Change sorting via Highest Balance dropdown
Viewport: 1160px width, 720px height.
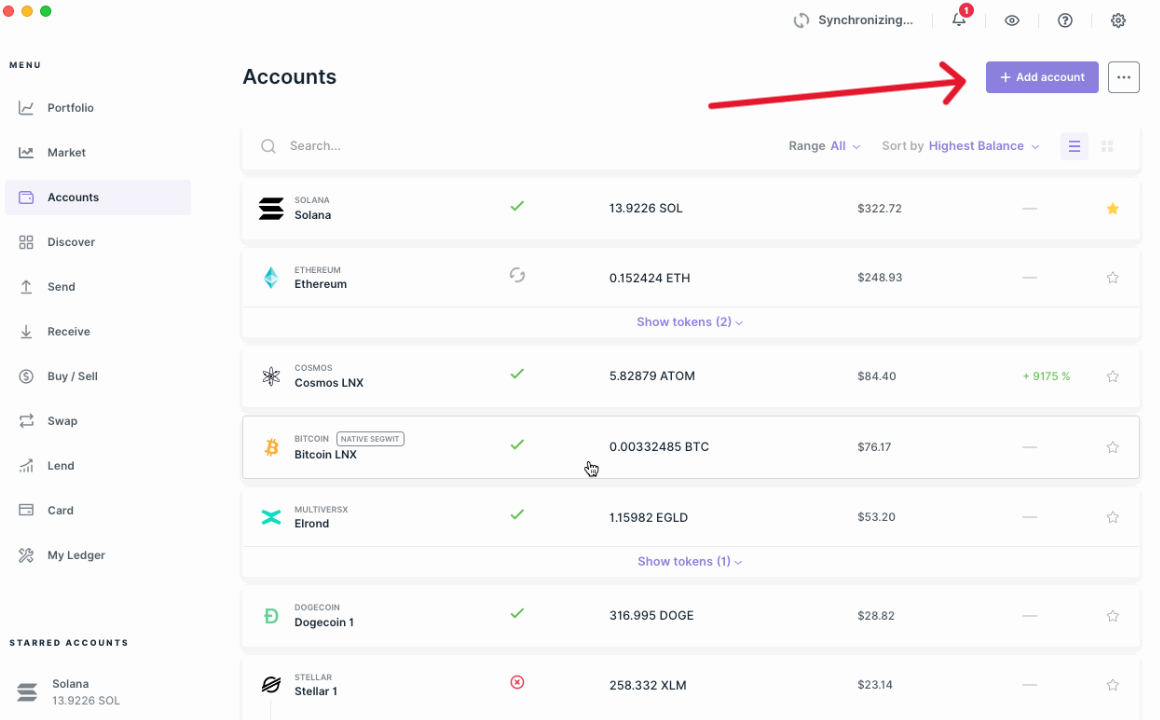[x=983, y=145]
